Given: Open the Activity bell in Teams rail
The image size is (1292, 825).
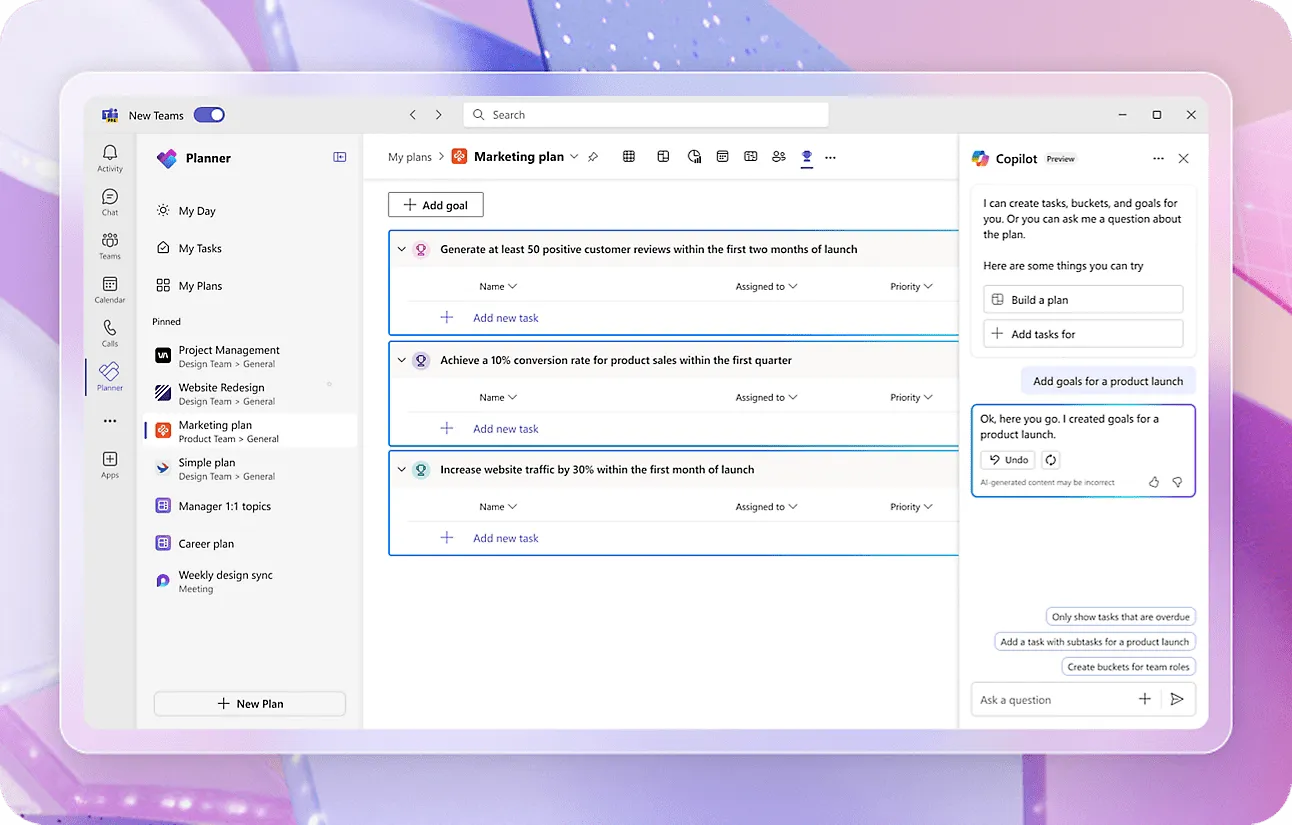Looking at the screenshot, I should tap(110, 158).
